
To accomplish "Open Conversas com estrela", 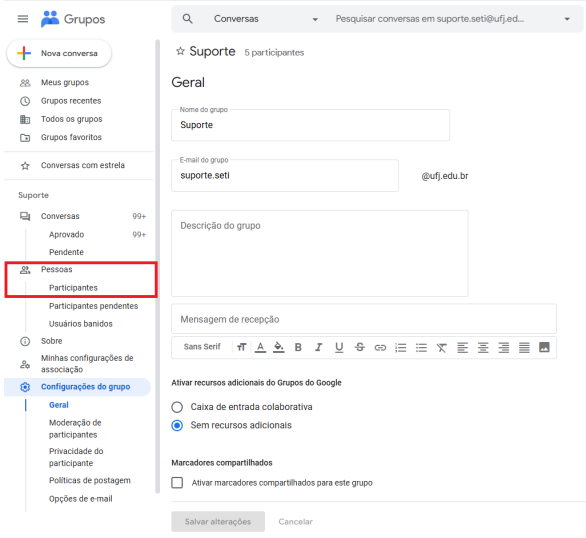I will 83,166.
